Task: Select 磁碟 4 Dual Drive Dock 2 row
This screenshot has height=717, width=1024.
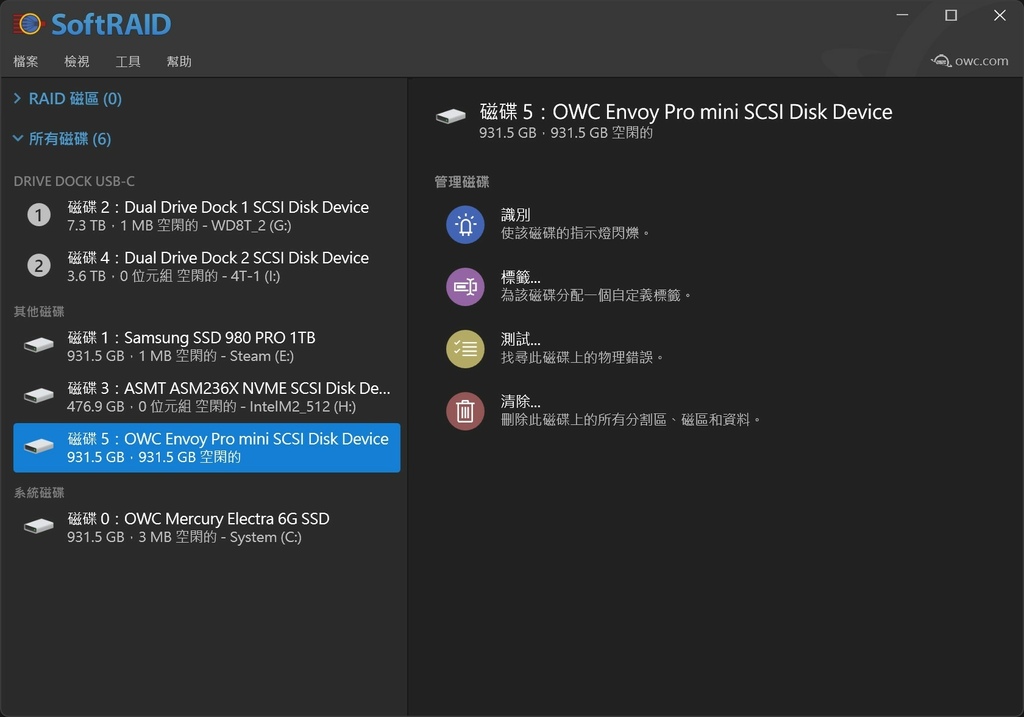Action: [206, 266]
